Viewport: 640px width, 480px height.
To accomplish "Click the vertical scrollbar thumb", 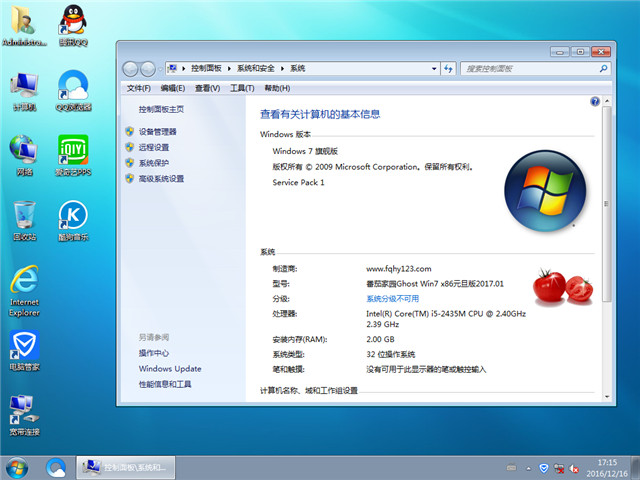I will [x=607, y=204].
